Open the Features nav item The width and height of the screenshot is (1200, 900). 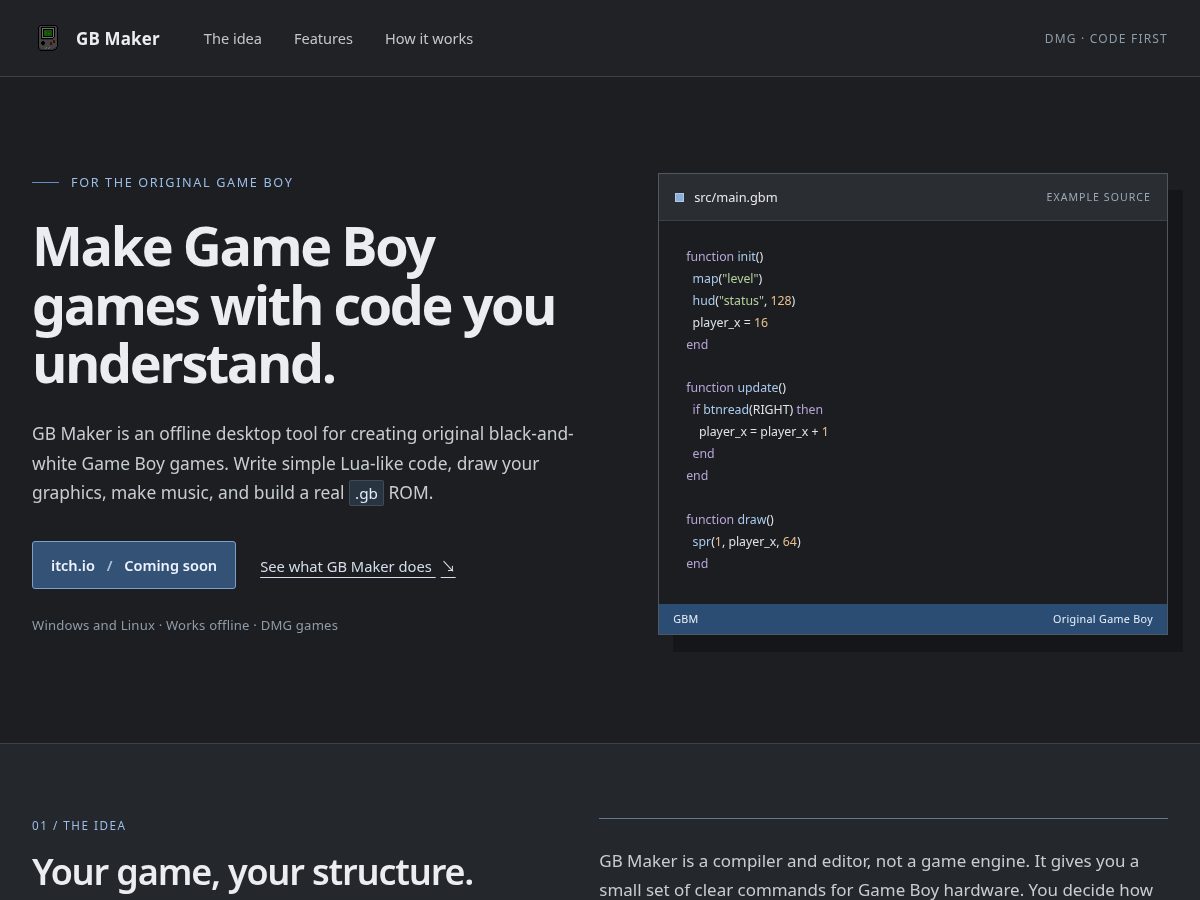coord(323,39)
